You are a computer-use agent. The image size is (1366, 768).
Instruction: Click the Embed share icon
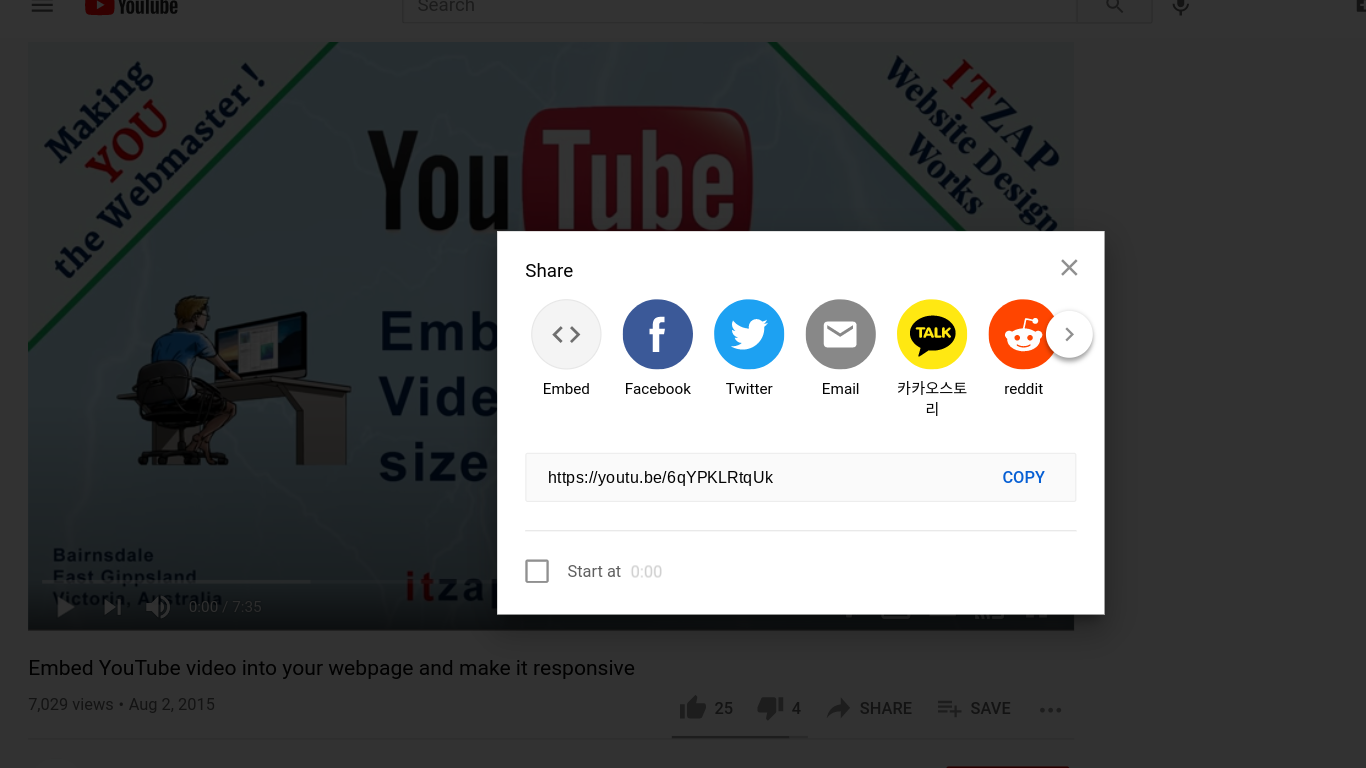[x=566, y=335]
